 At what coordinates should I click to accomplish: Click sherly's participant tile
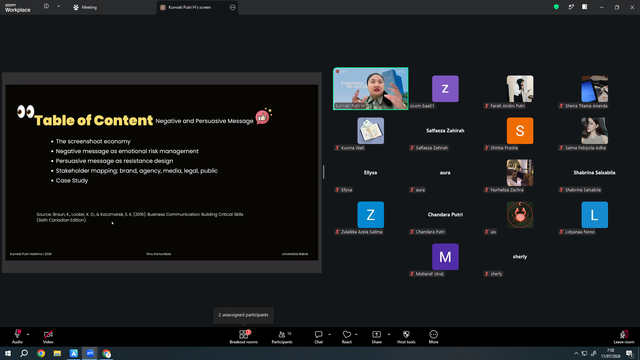click(x=520, y=257)
